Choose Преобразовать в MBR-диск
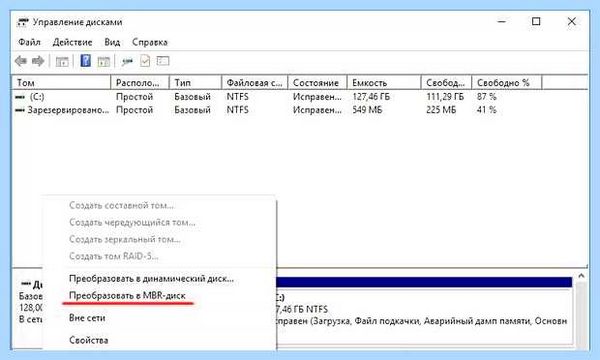 point(127,296)
